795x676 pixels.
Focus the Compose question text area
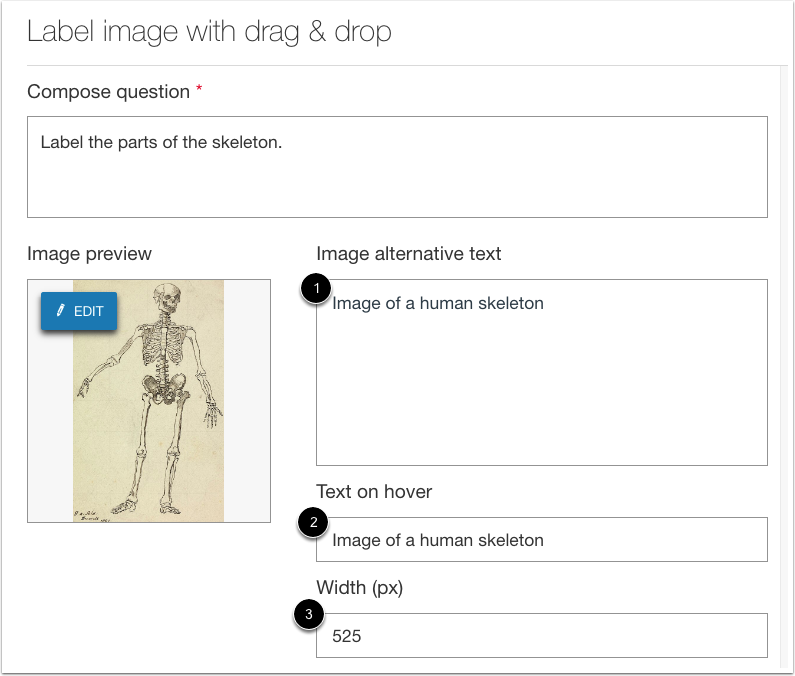[x=397, y=180]
